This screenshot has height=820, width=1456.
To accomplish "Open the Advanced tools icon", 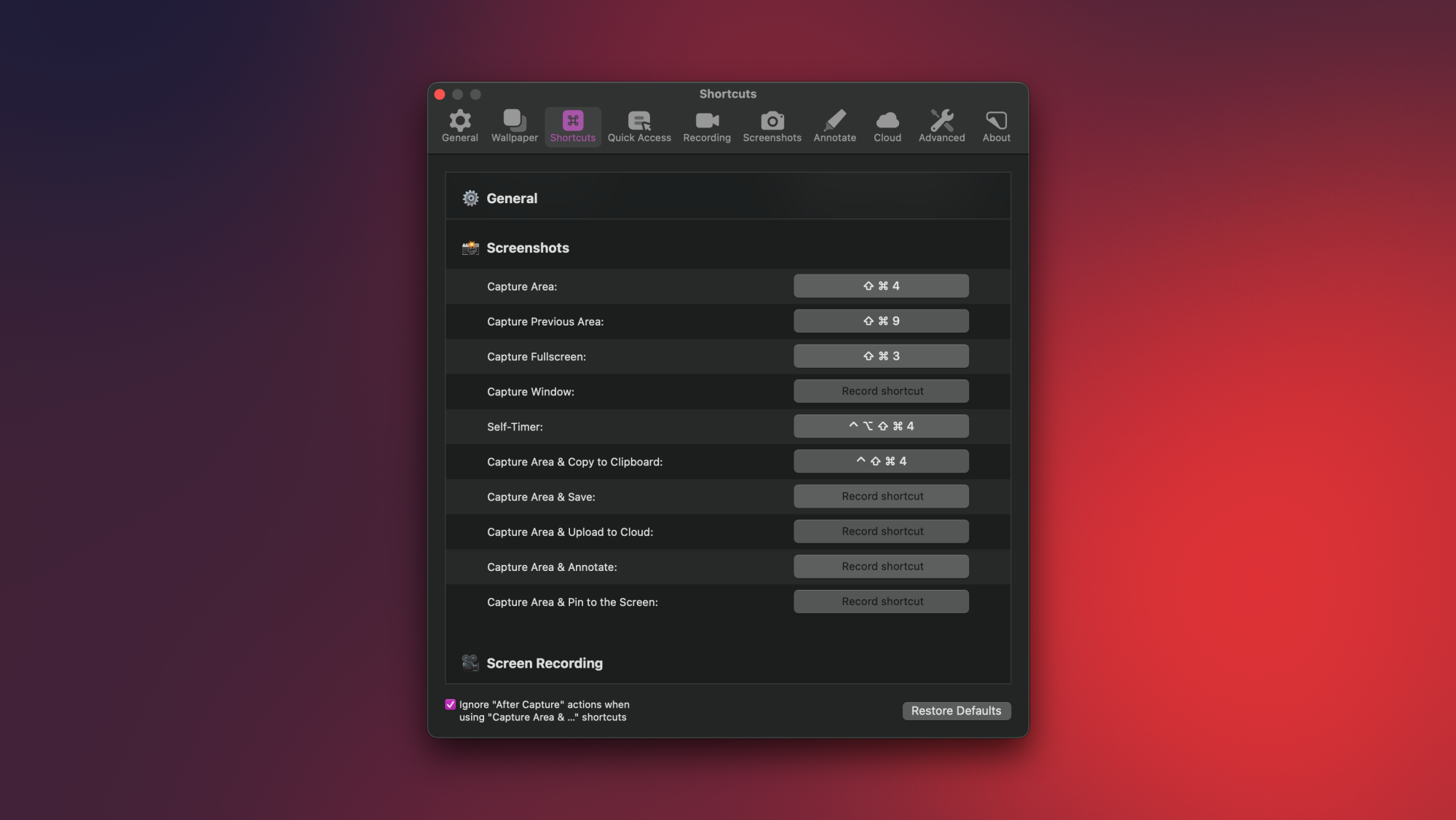I will [x=941, y=126].
